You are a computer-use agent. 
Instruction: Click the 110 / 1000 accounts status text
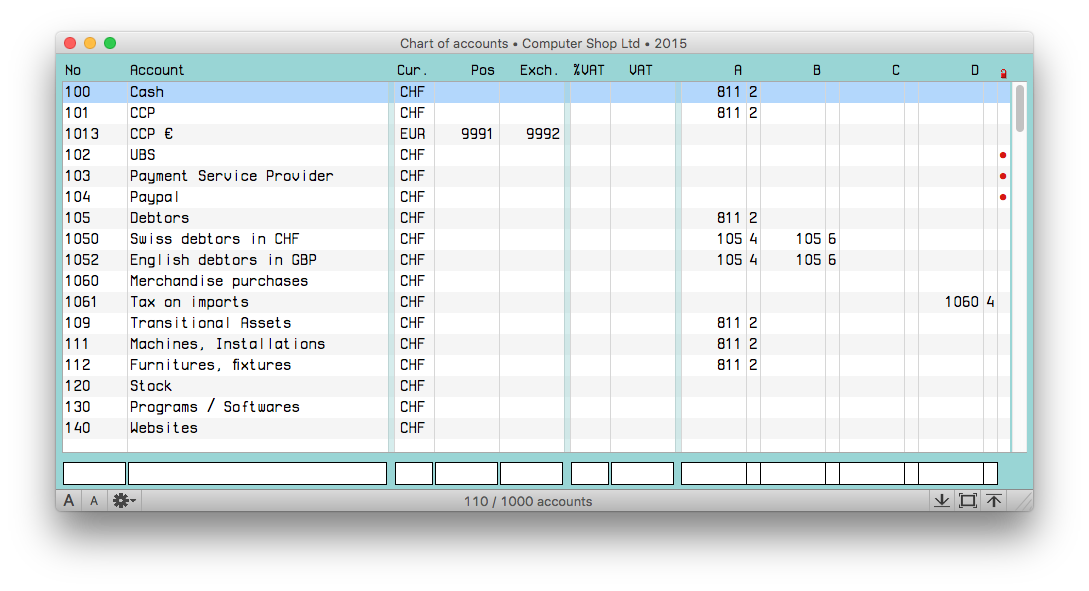click(x=528, y=501)
